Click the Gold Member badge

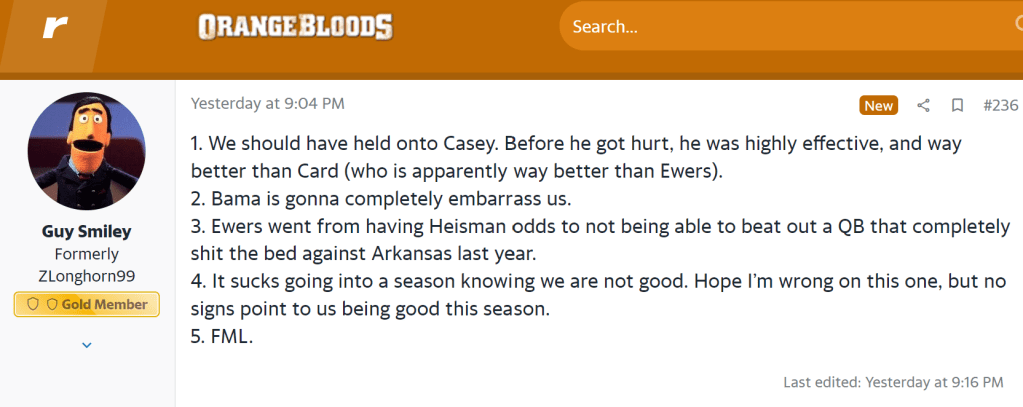(x=86, y=304)
